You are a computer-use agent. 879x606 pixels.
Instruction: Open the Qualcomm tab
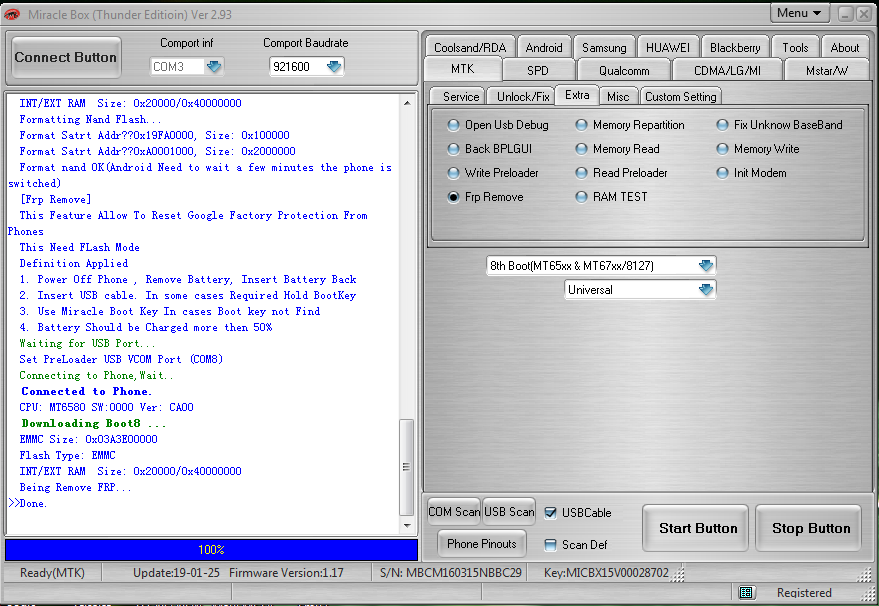[x=624, y=71]
